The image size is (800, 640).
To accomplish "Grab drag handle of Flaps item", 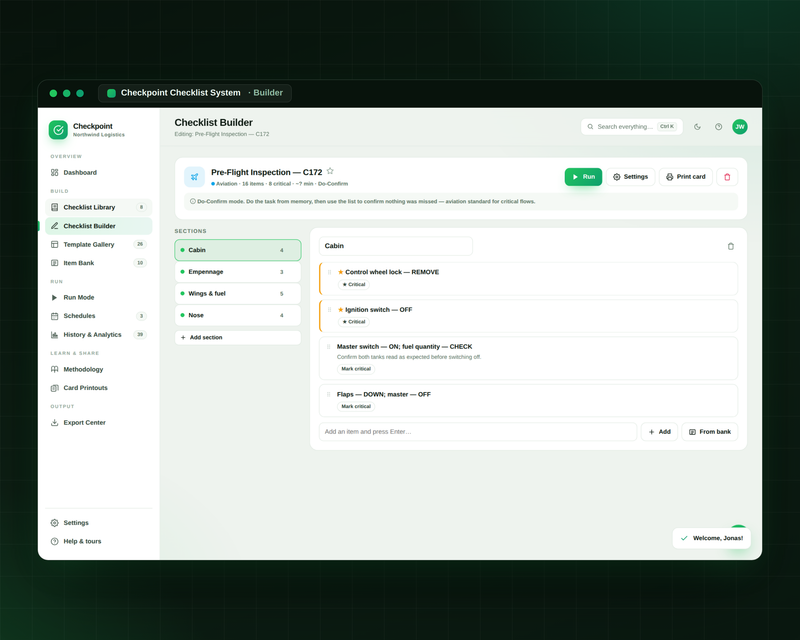I will click(x=328, y=395).
